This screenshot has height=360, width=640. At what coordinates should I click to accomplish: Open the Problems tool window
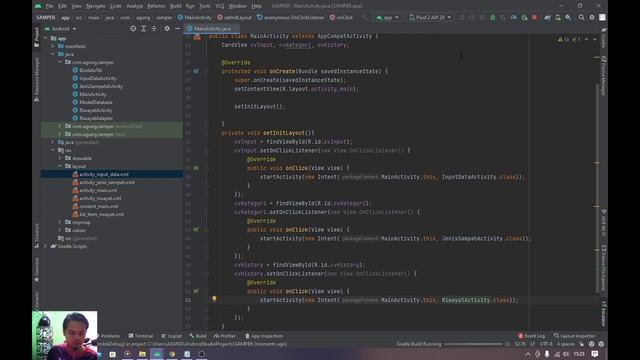click(x=109, y=336)
